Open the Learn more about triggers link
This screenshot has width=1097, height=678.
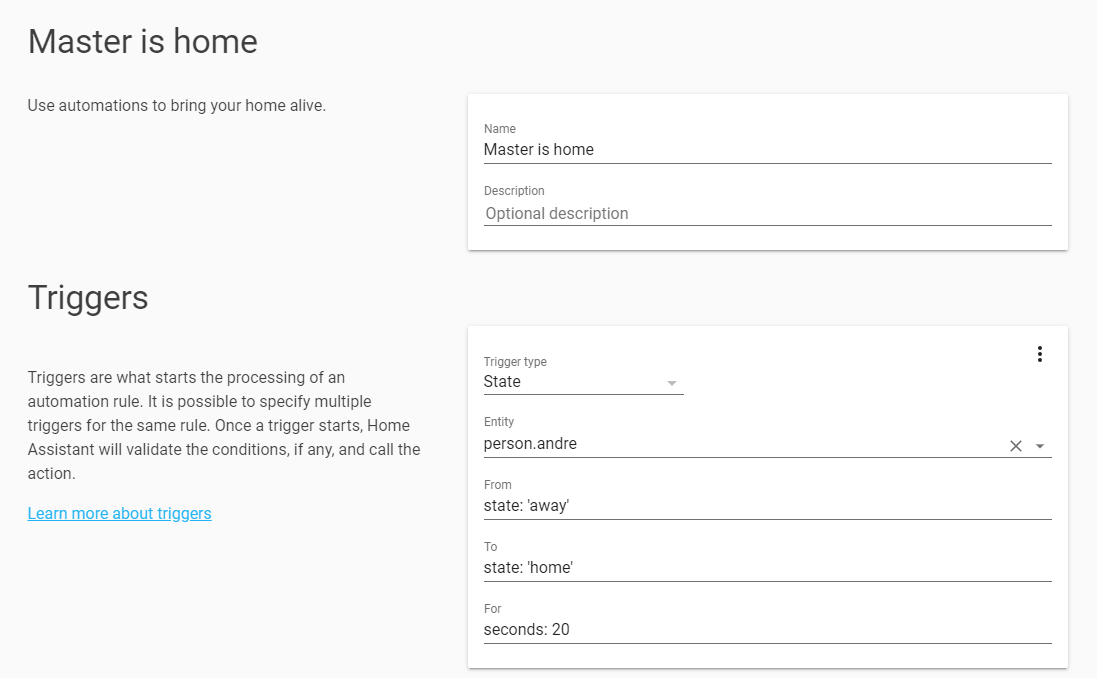120,513
